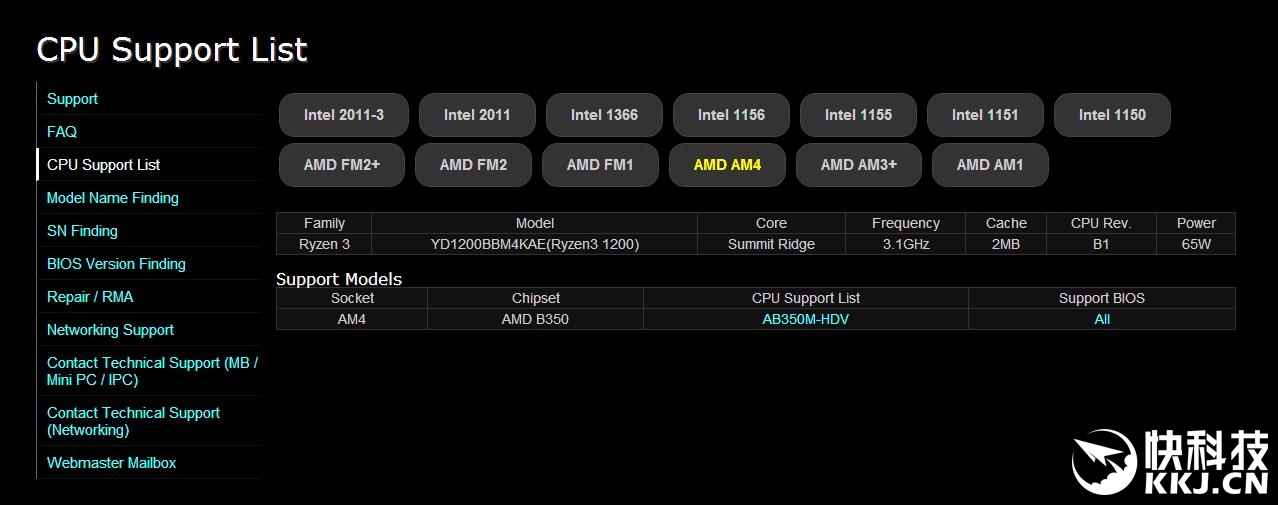Viewport: 1278px width, 505px height.
Task: Open BIOS Version Finding link
Action: click(x=116, y=264)
